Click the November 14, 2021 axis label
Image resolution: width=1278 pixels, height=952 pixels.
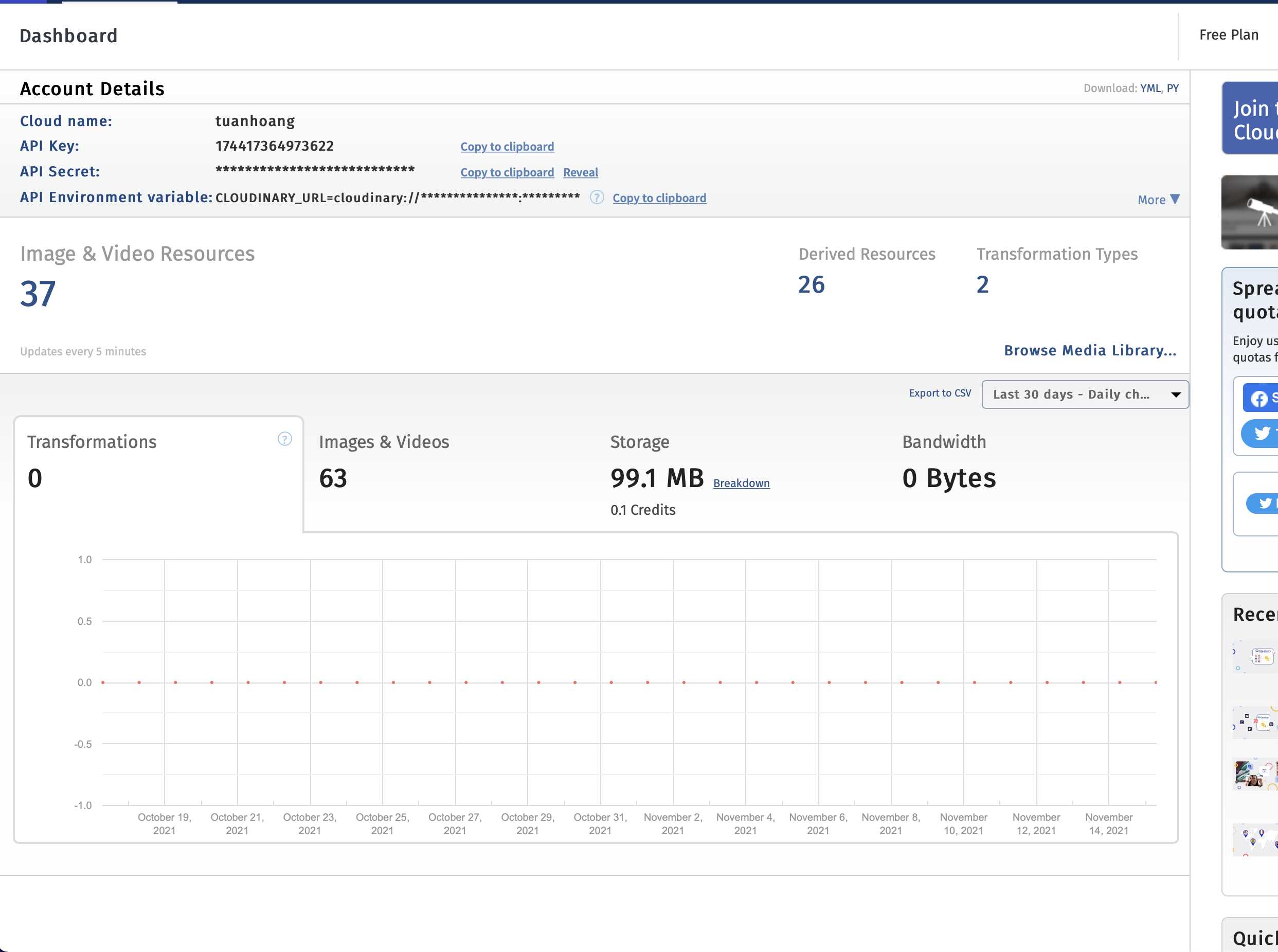1109,824
